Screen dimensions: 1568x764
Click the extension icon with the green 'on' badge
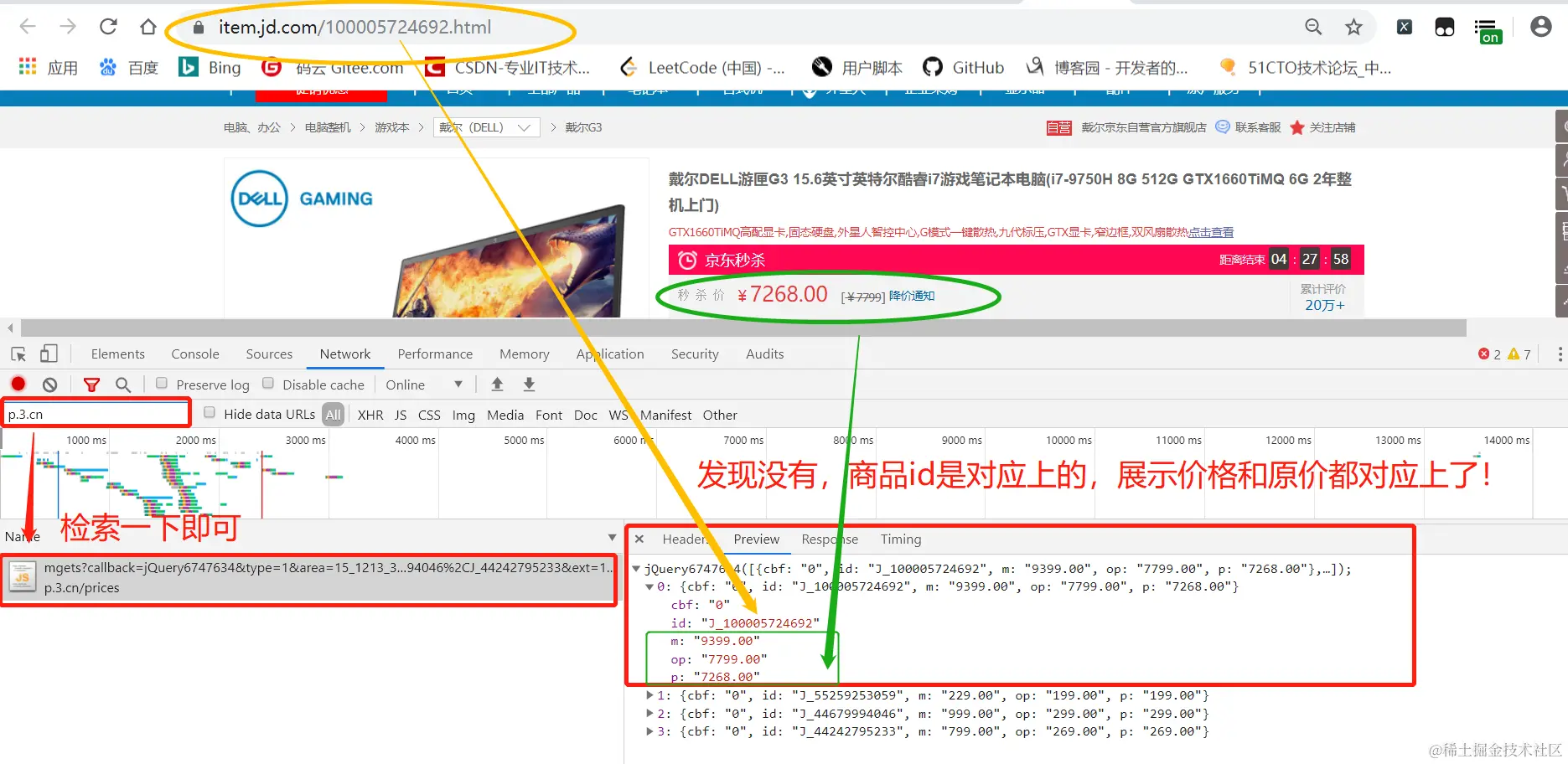tap(1488, 30)
